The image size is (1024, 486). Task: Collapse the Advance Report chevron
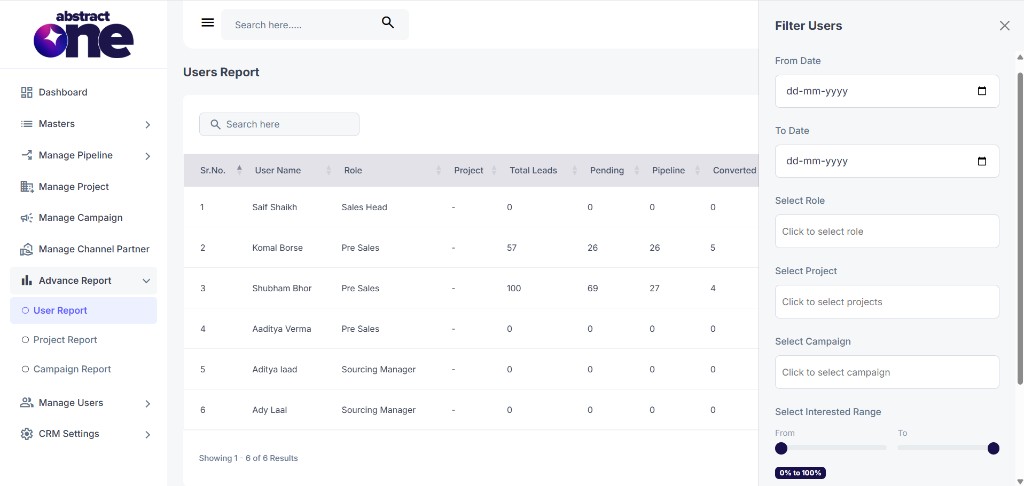[x=146, y=280]
